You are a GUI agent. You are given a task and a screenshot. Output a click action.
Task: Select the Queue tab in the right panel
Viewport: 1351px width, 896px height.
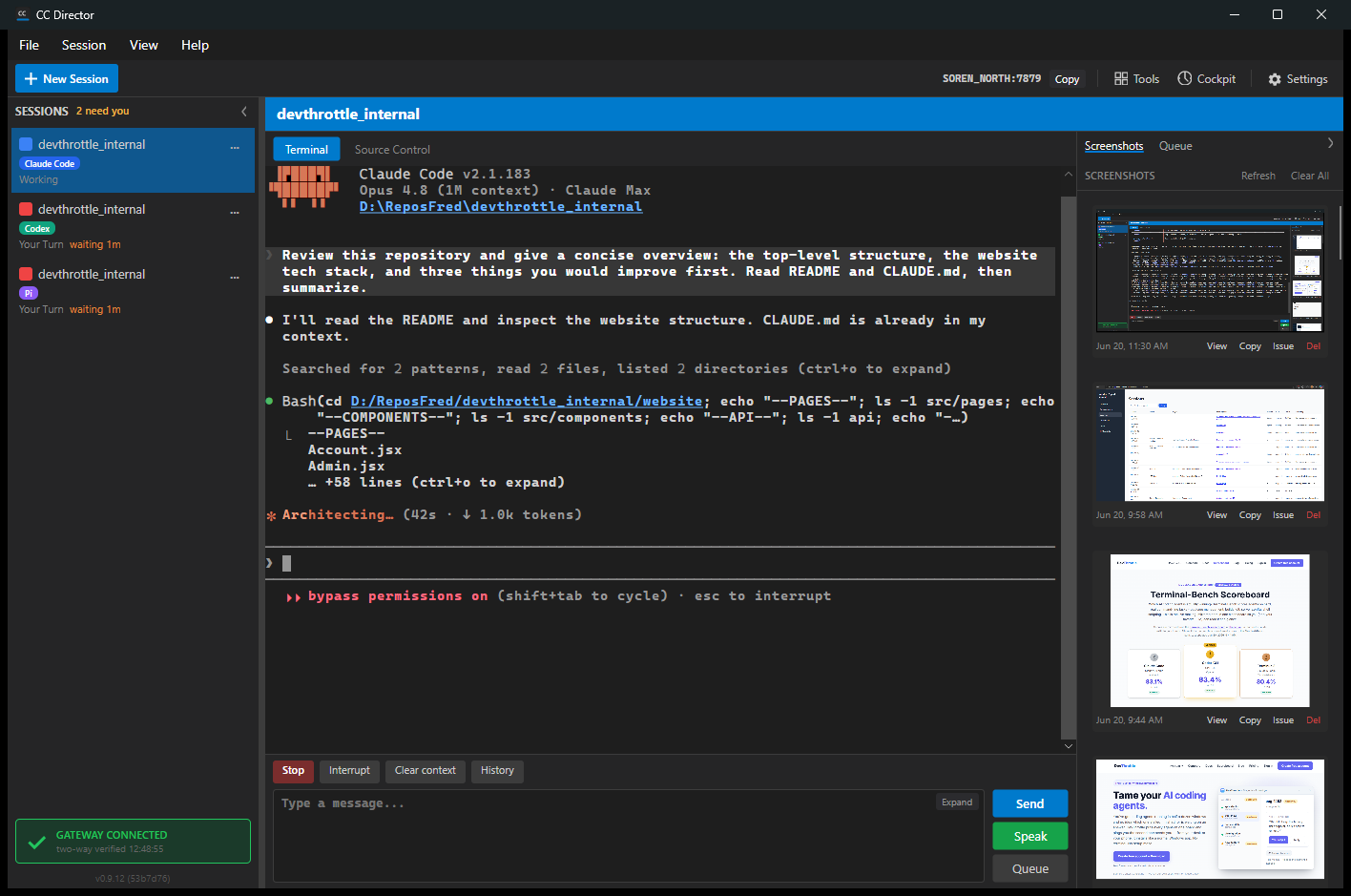coord(1175,146)
